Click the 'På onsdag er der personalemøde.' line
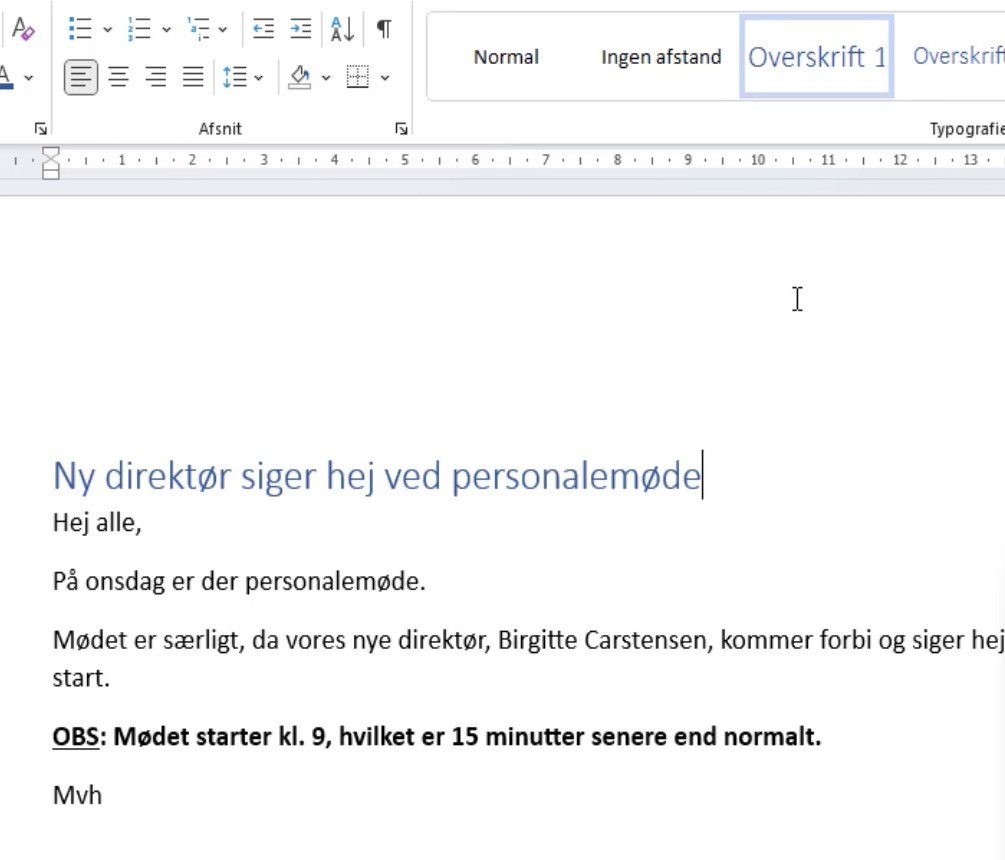The height and width of the screenshot is (860, 1005). pyautogui.click(x=238, y=582)
